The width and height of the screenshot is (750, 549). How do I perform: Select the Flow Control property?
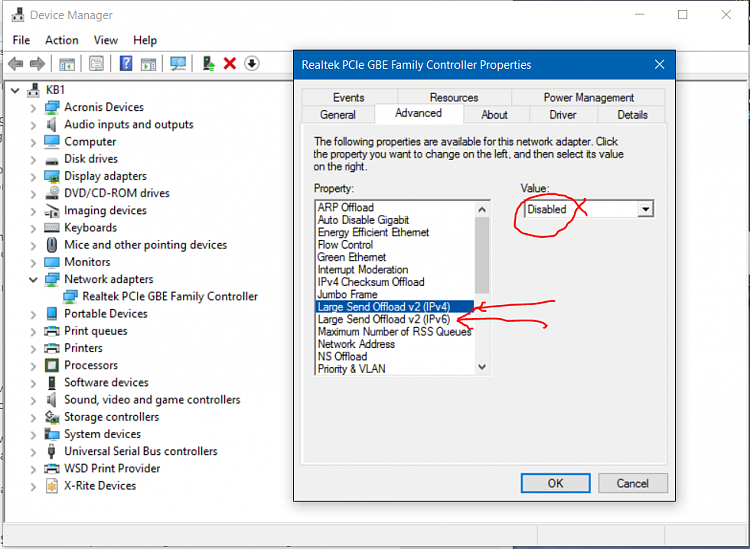click(345, 244)
